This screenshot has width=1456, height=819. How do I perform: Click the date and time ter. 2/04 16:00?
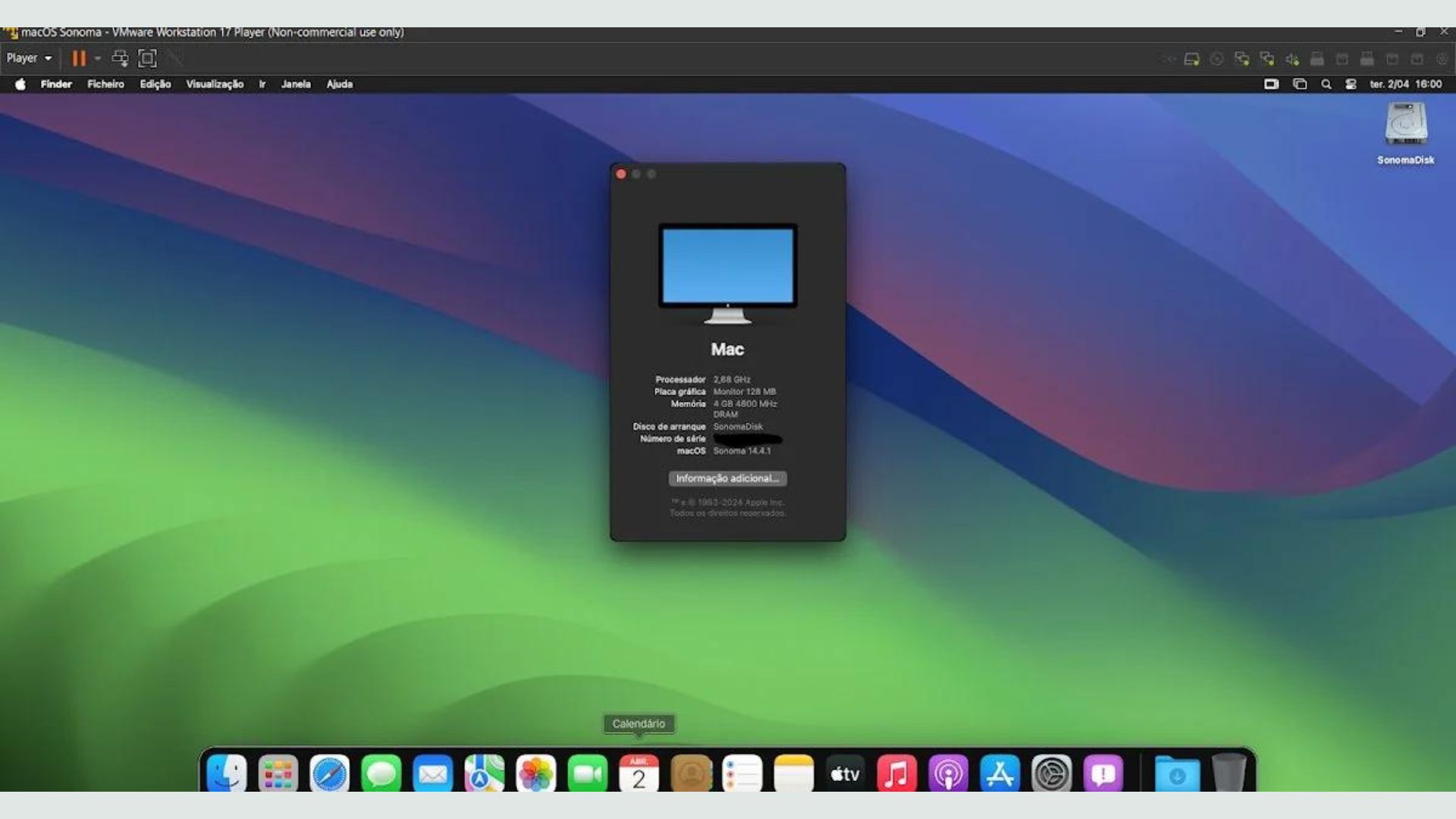(1405, 84)
